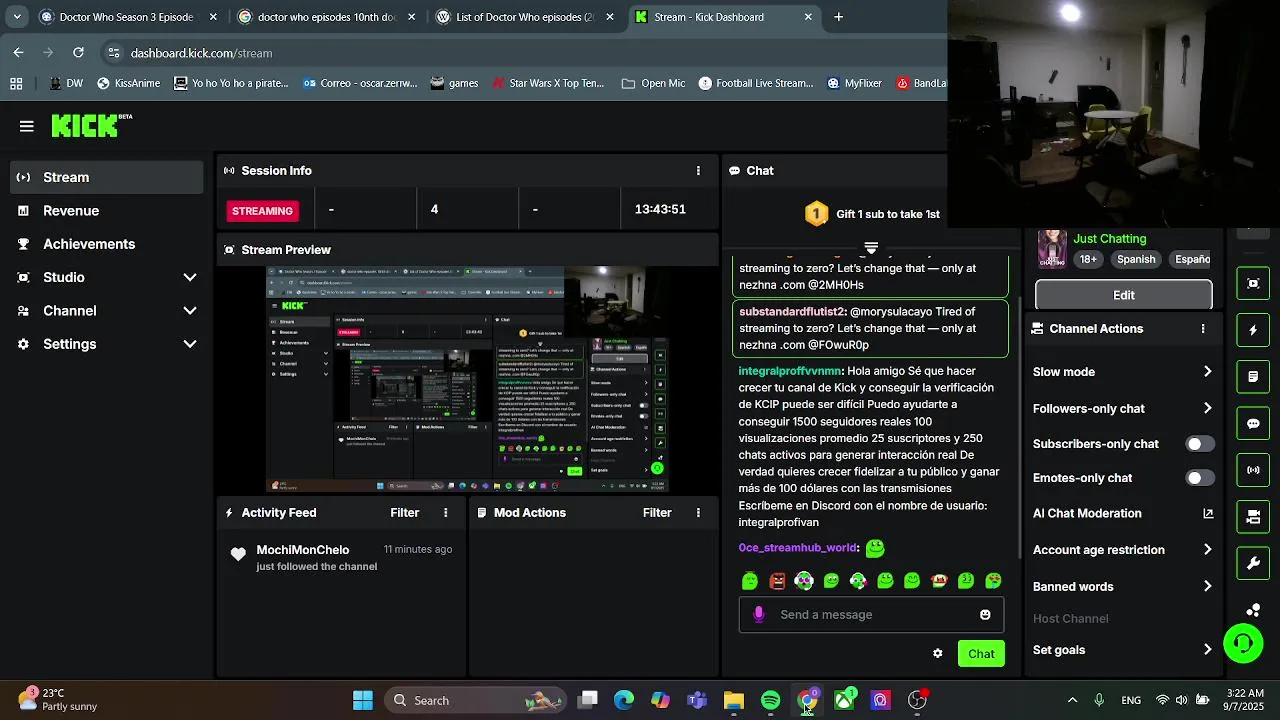Click the KissAnime bookmark
The image size is (1280, 720).
(x=128, y=84)
